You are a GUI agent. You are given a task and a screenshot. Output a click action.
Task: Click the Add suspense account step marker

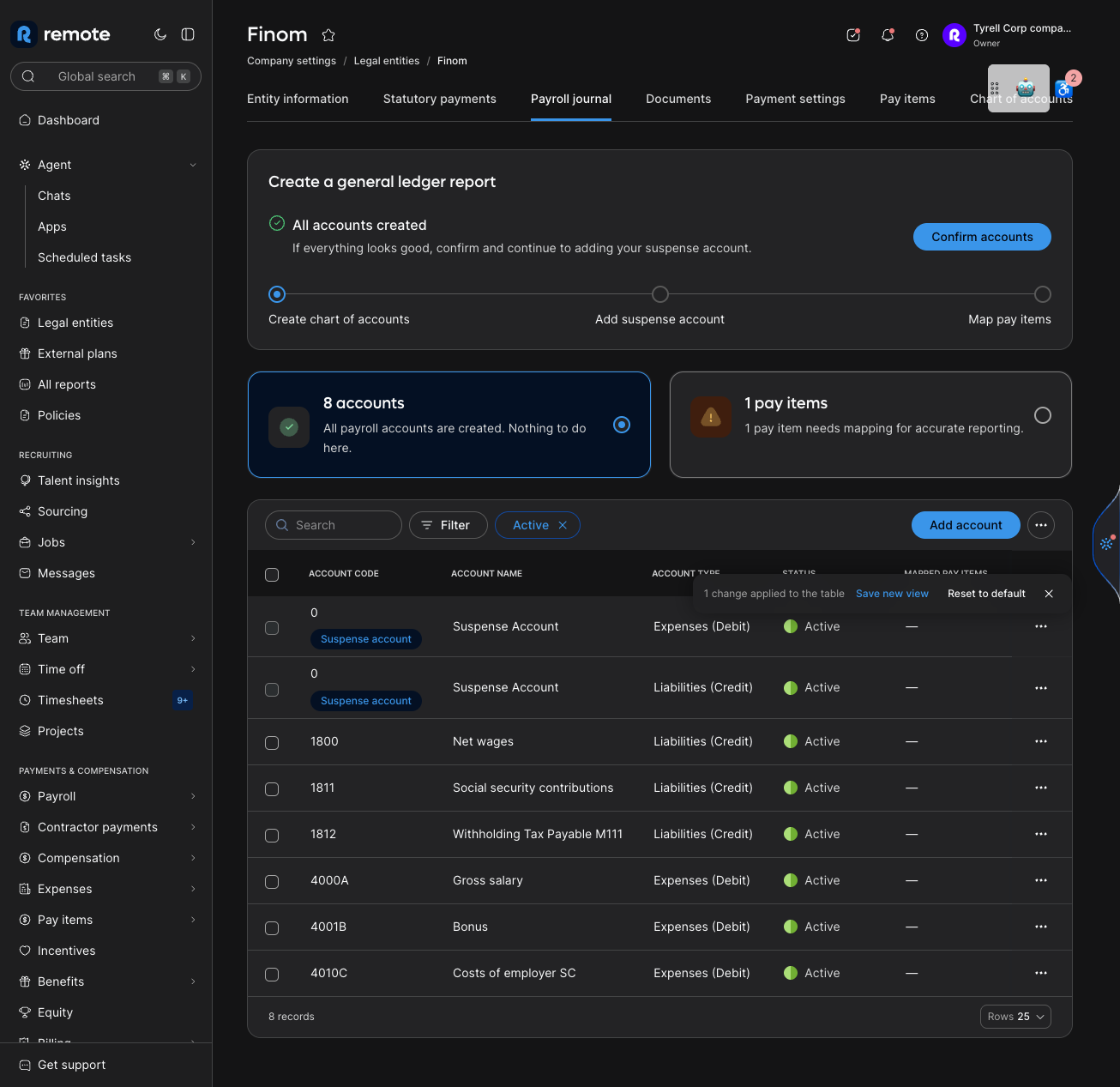tap(660, 294)
